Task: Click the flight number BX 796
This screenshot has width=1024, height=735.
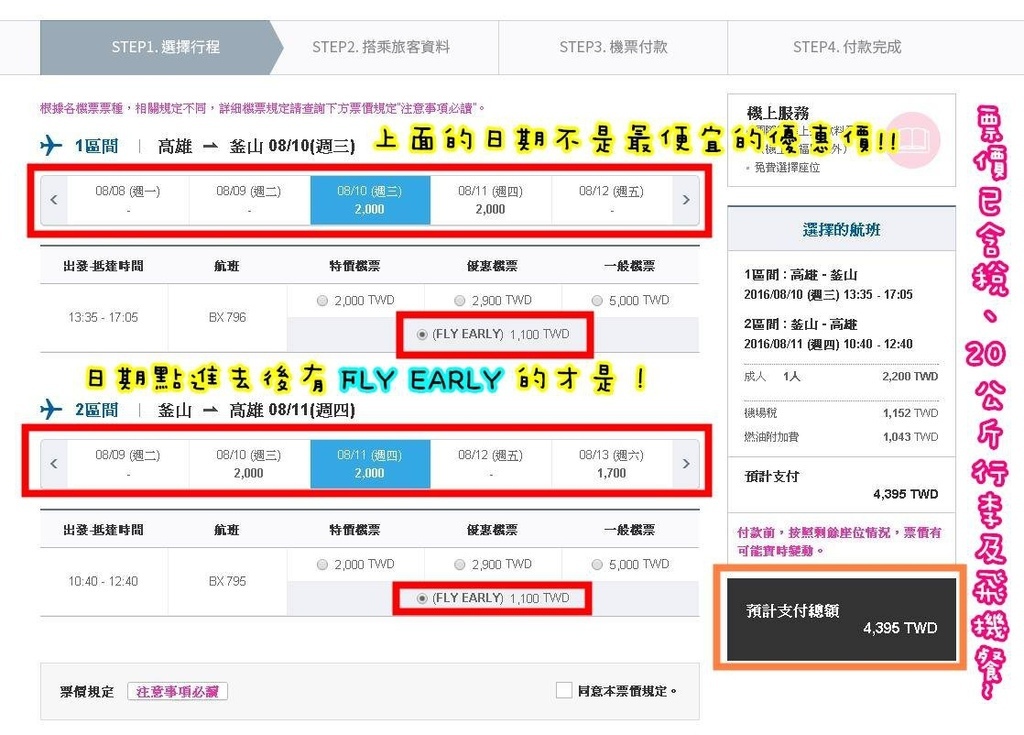Action: [227, 318]
